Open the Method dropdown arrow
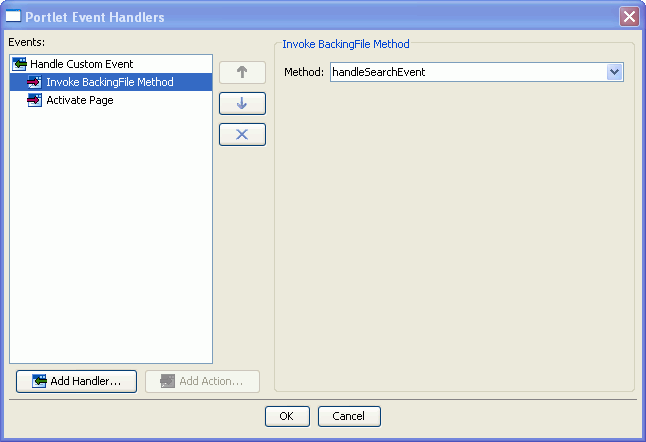 click(615, 72)
